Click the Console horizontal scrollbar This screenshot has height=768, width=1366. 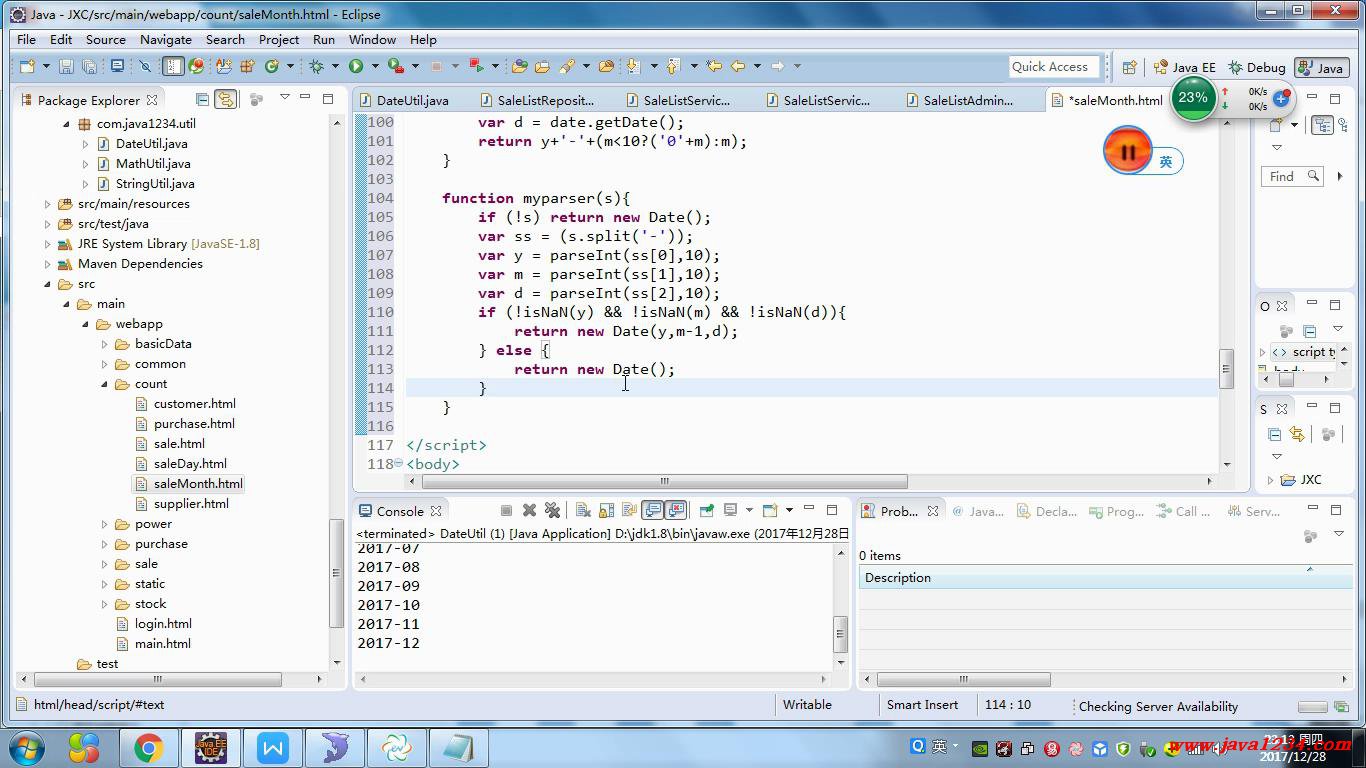[597, 679]
